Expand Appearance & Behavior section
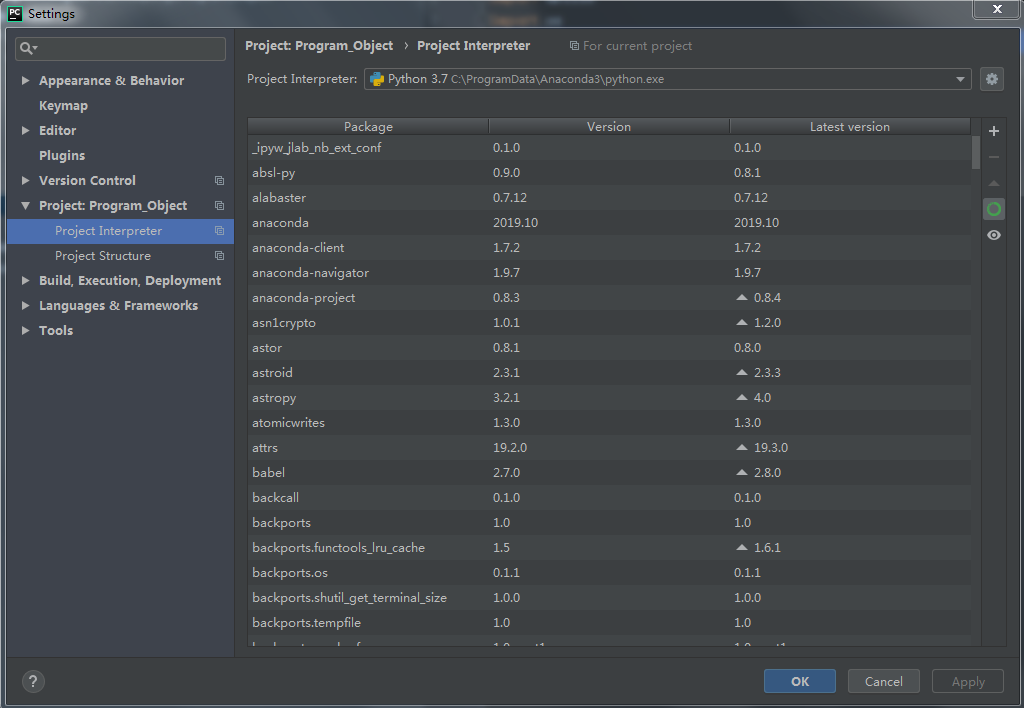The width and height of the screenshot is (1024, 708). [25, 80]
